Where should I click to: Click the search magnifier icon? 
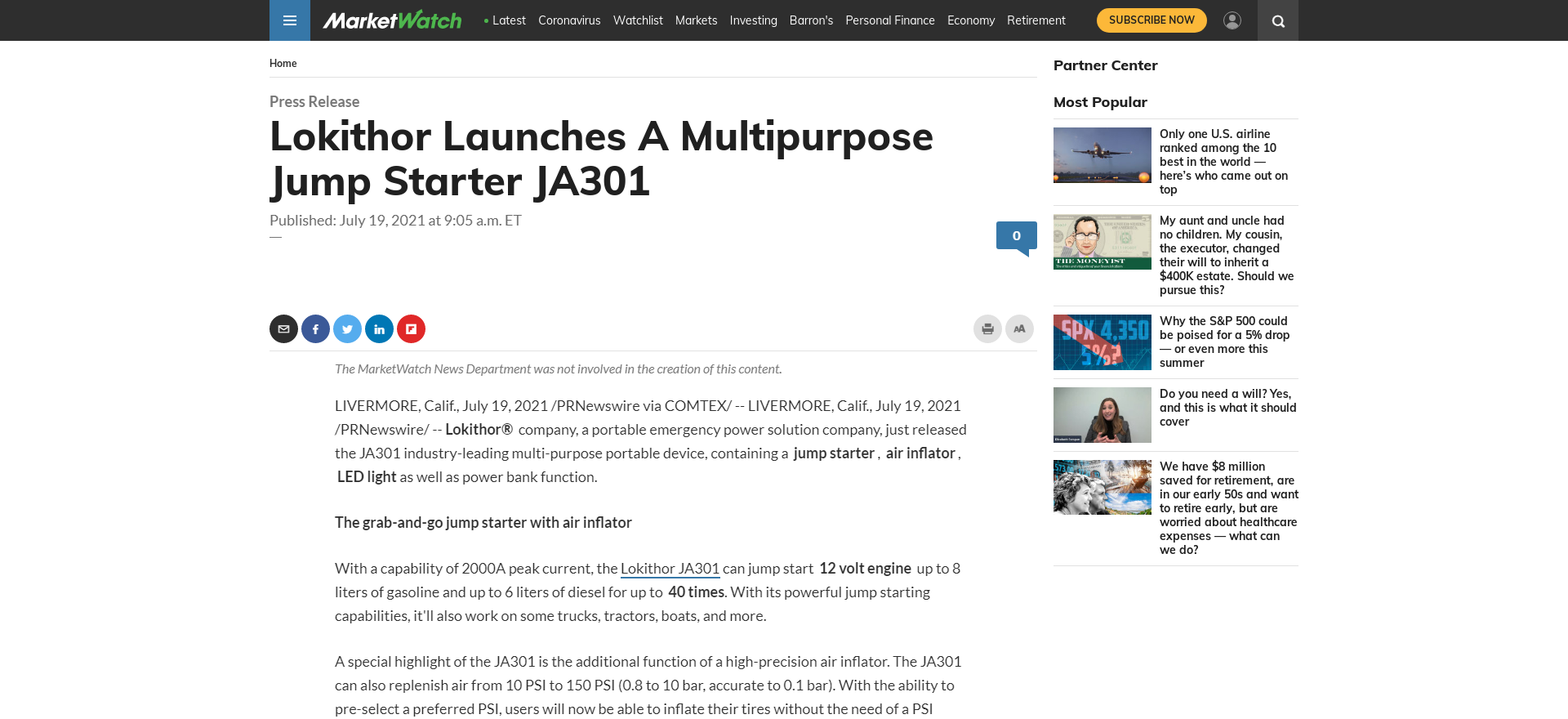[1278, 21]
